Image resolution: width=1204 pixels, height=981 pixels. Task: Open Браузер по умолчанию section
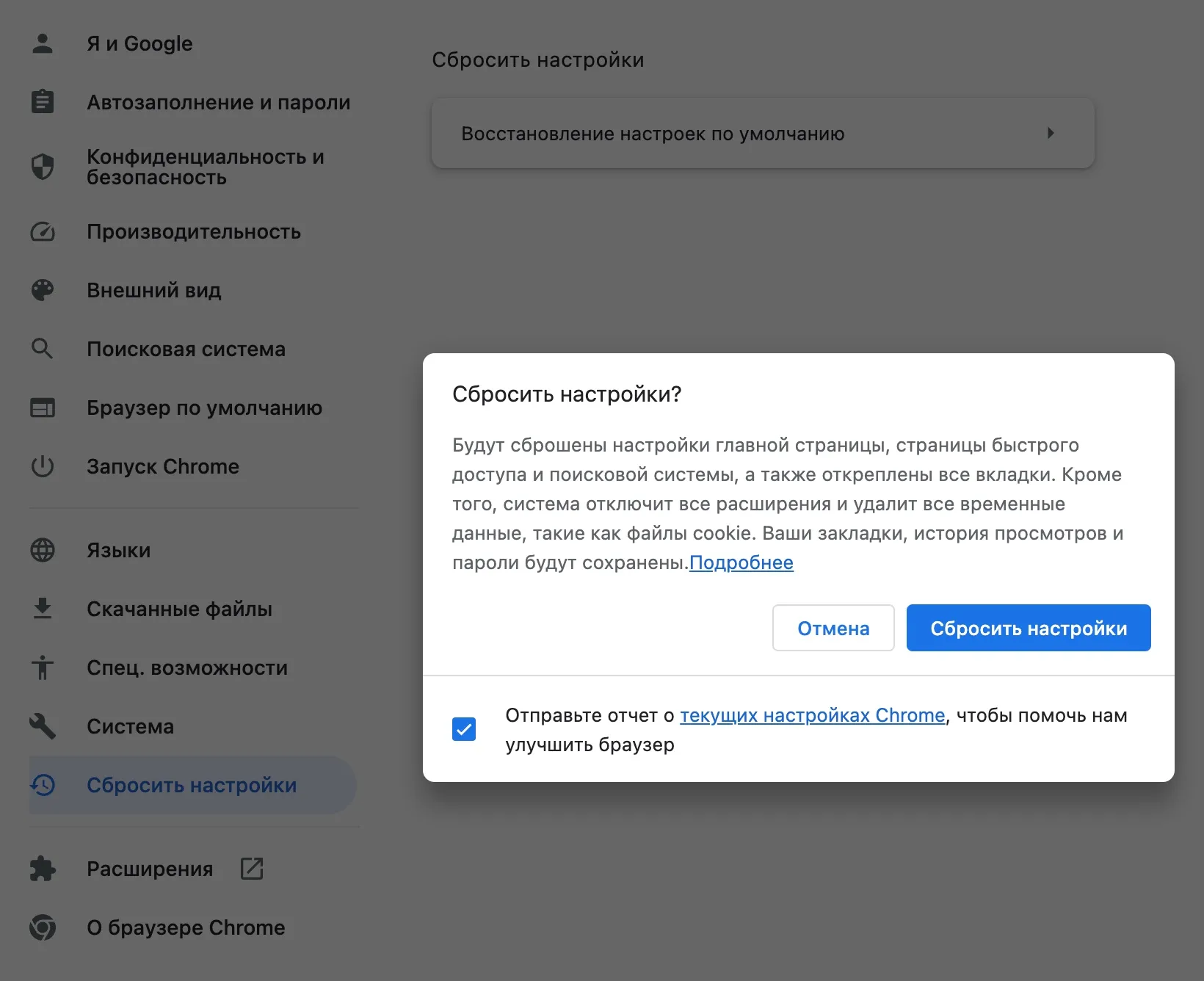click(205, 408)
